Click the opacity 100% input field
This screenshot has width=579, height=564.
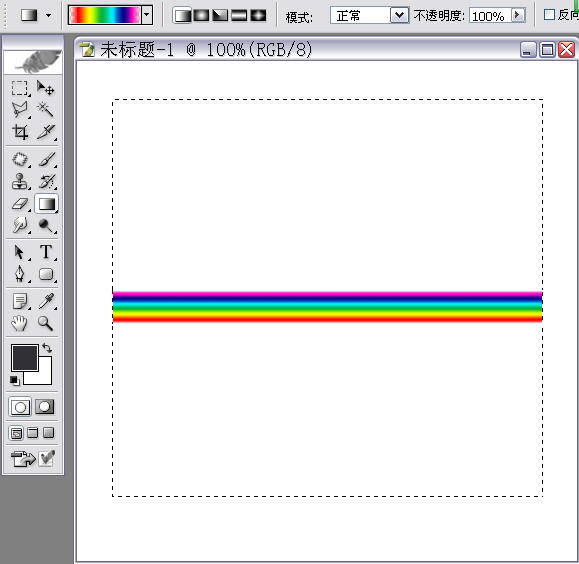[490, 16]
